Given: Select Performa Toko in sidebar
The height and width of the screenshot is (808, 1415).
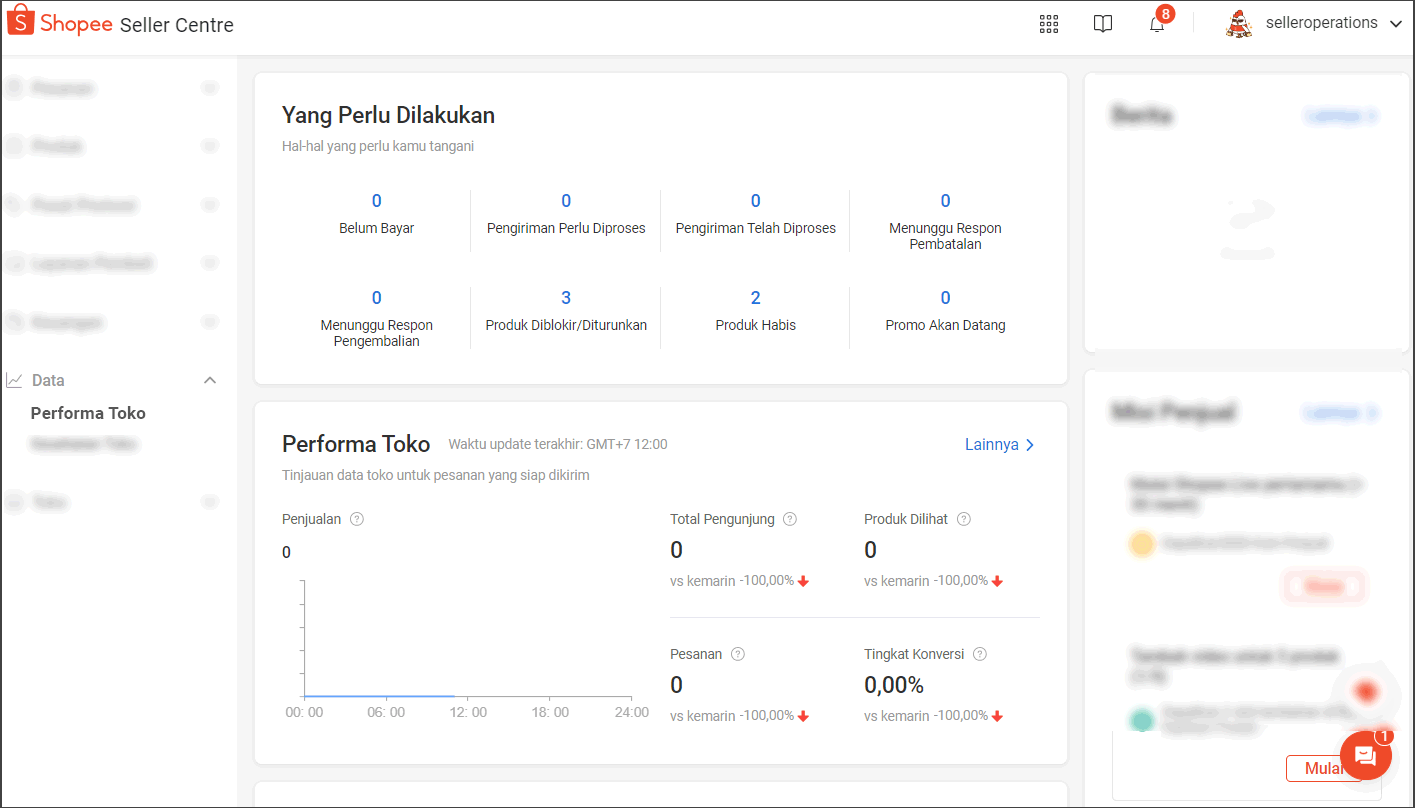Looking at the screenshot, I should 88,413.
